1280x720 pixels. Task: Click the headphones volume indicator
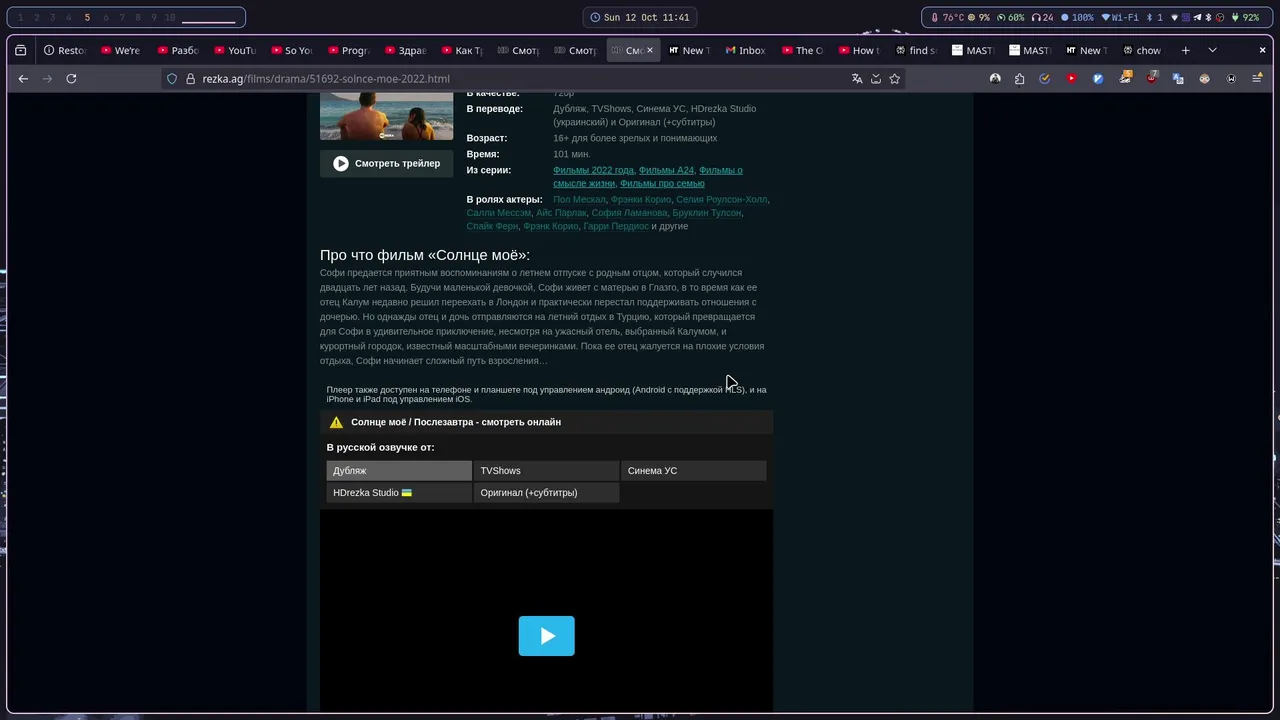(1042, 17)
